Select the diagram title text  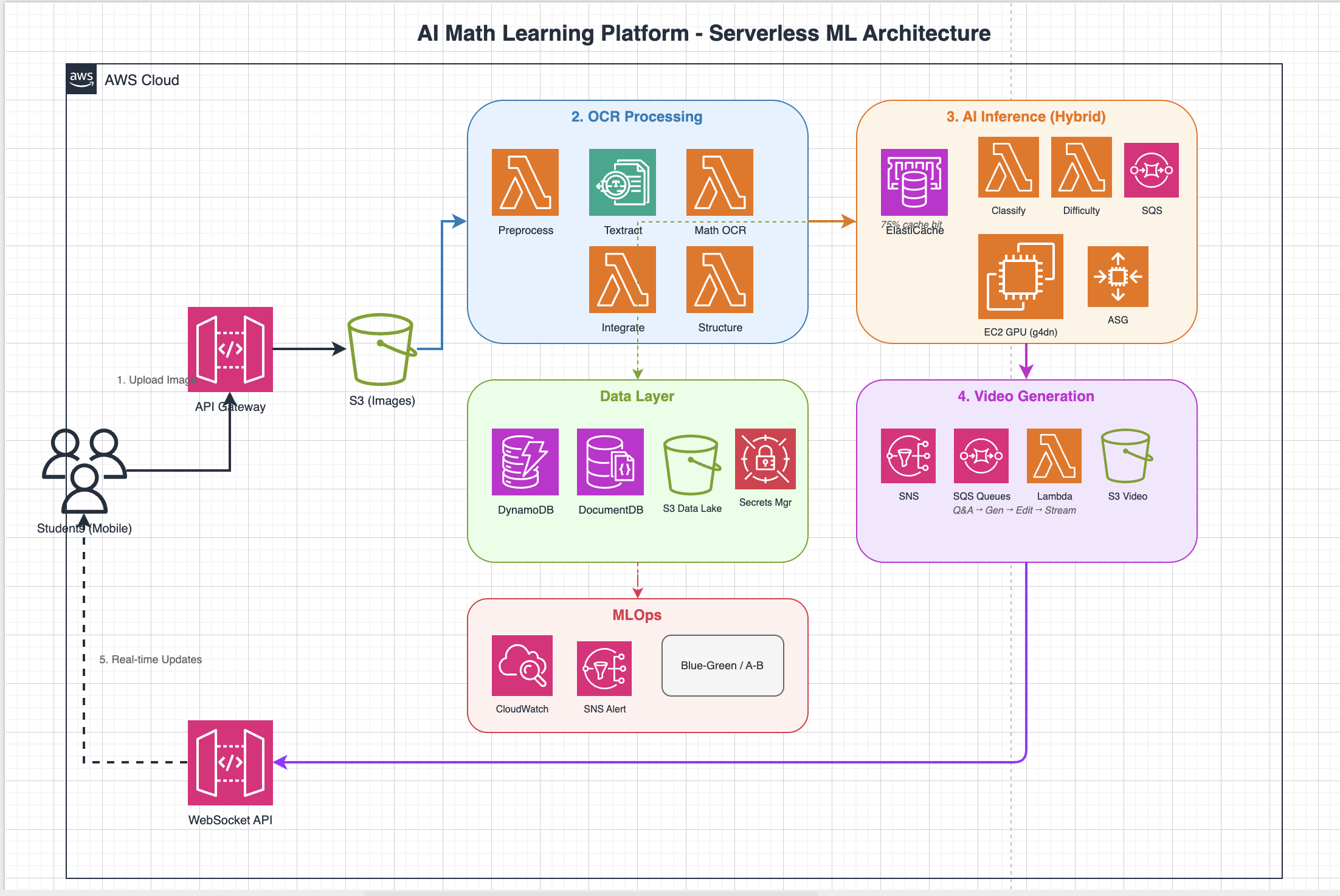(703, 33)
